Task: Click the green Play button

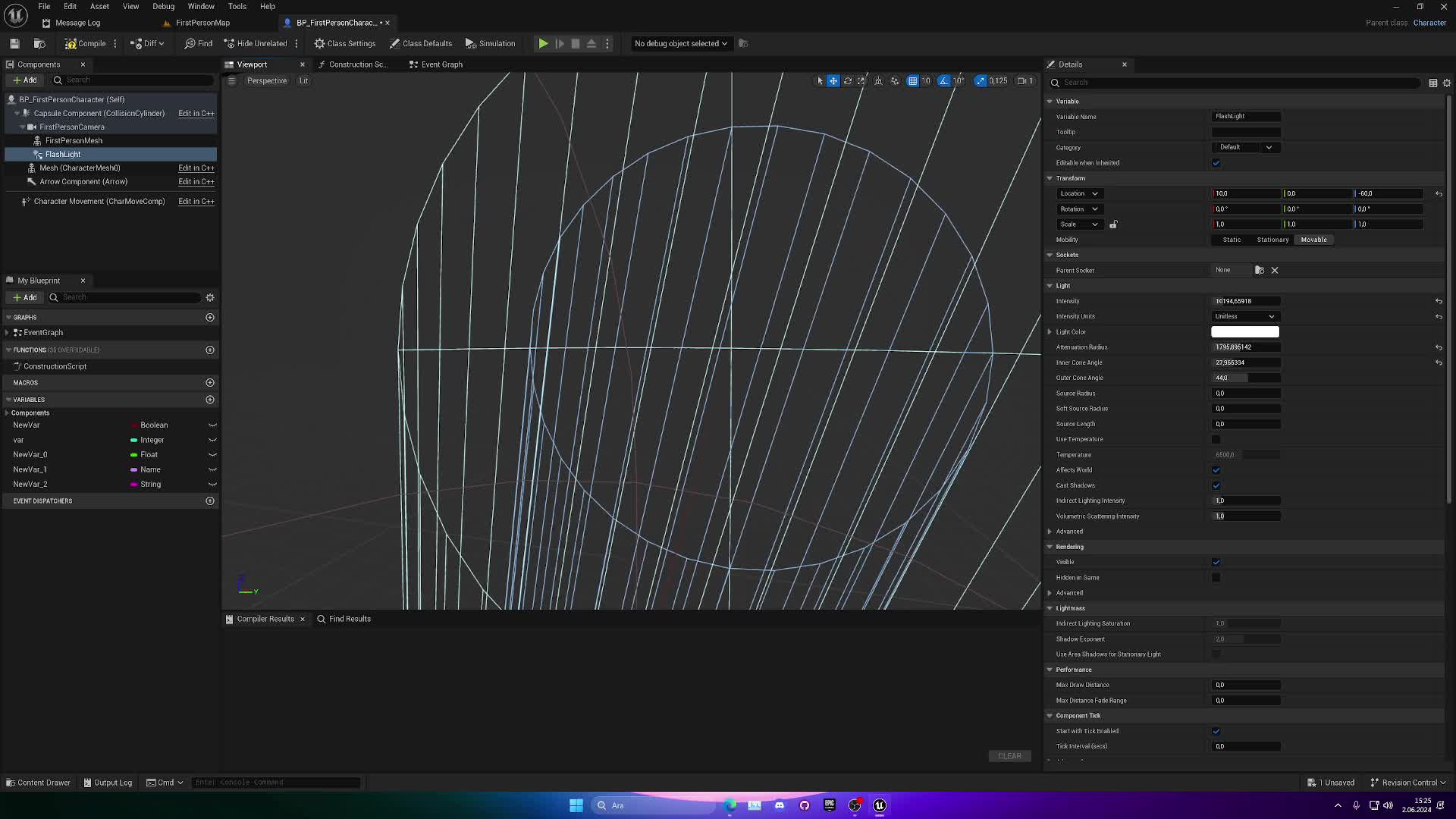Action: pos(543,43)
